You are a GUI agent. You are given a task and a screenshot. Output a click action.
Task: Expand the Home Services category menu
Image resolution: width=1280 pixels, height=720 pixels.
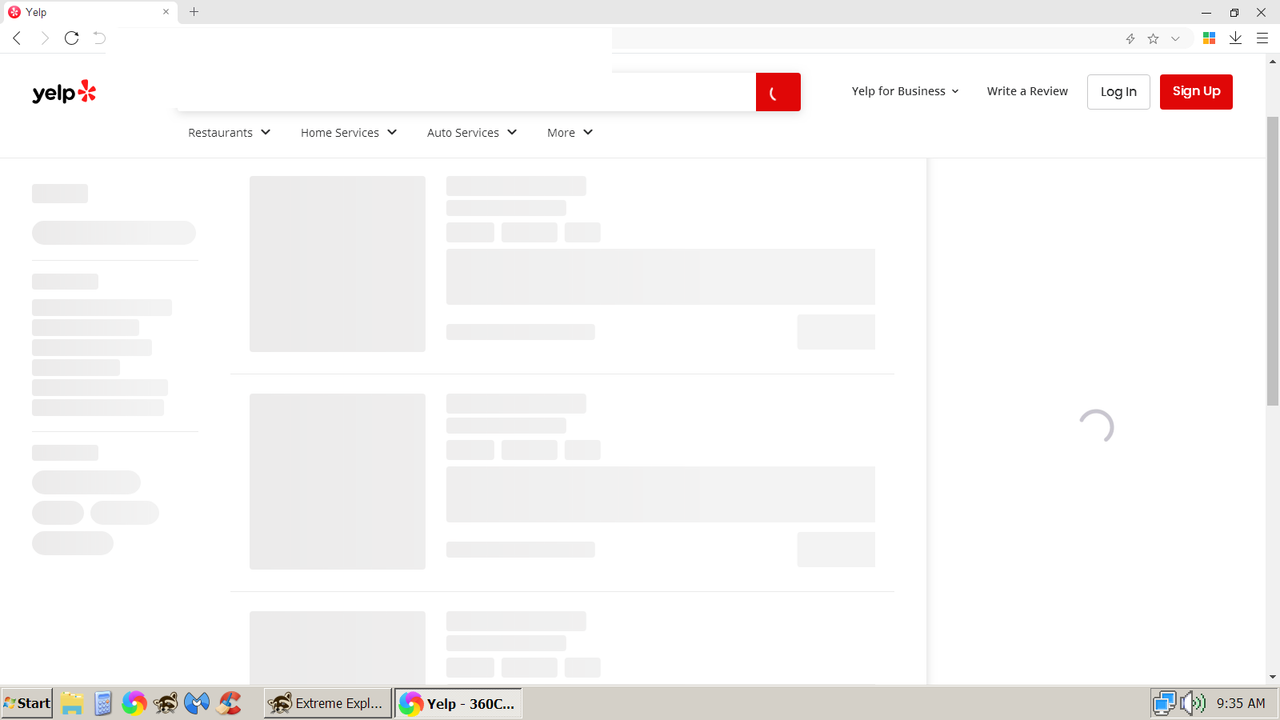(x=349, y=132)
